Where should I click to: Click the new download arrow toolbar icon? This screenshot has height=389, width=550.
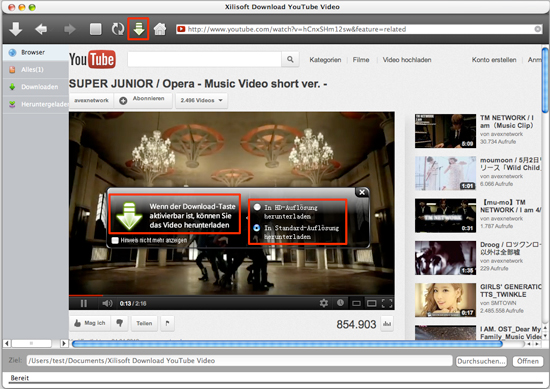tap(15, 29)
